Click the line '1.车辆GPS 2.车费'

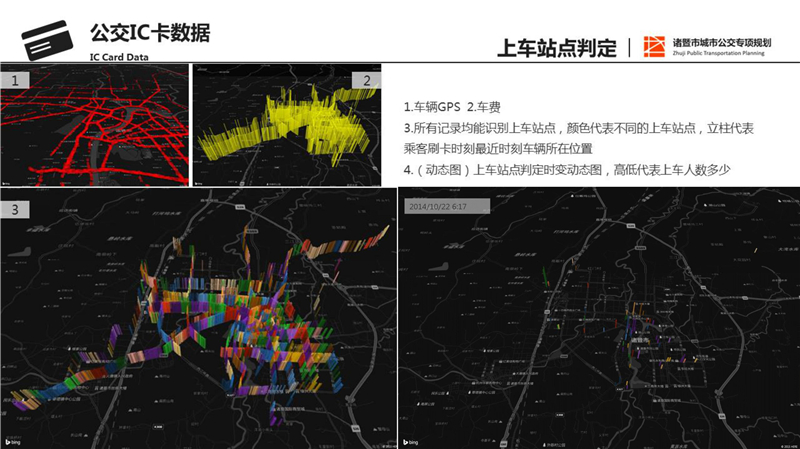point(460,106)
